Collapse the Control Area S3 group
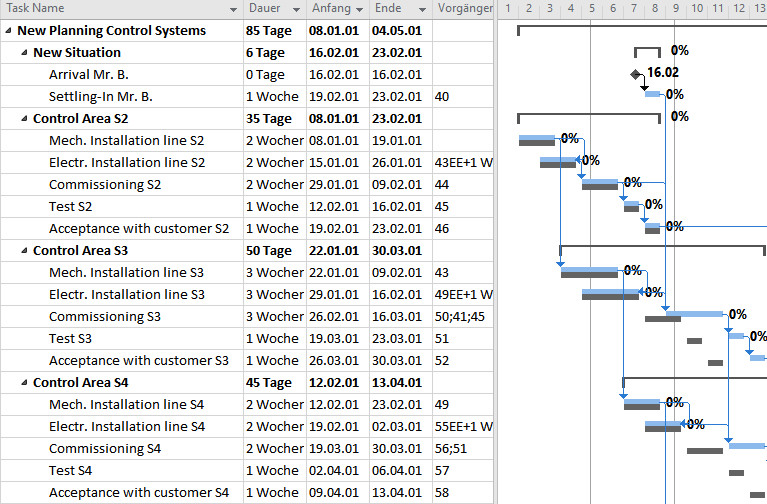Viewport: 767px width, 504px height. (25, 251)
